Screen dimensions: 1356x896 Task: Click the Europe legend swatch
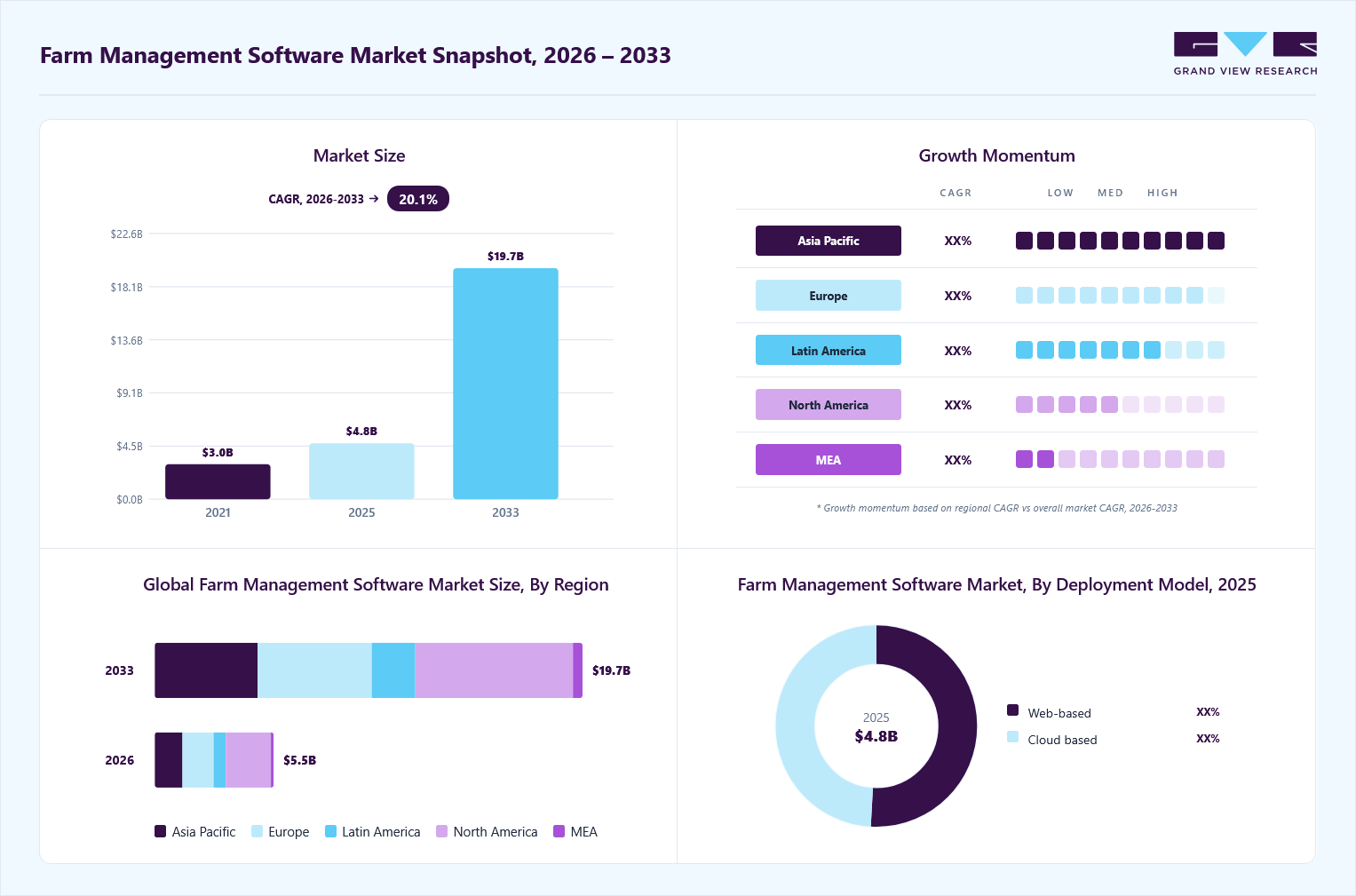click(x=258, y=831)
